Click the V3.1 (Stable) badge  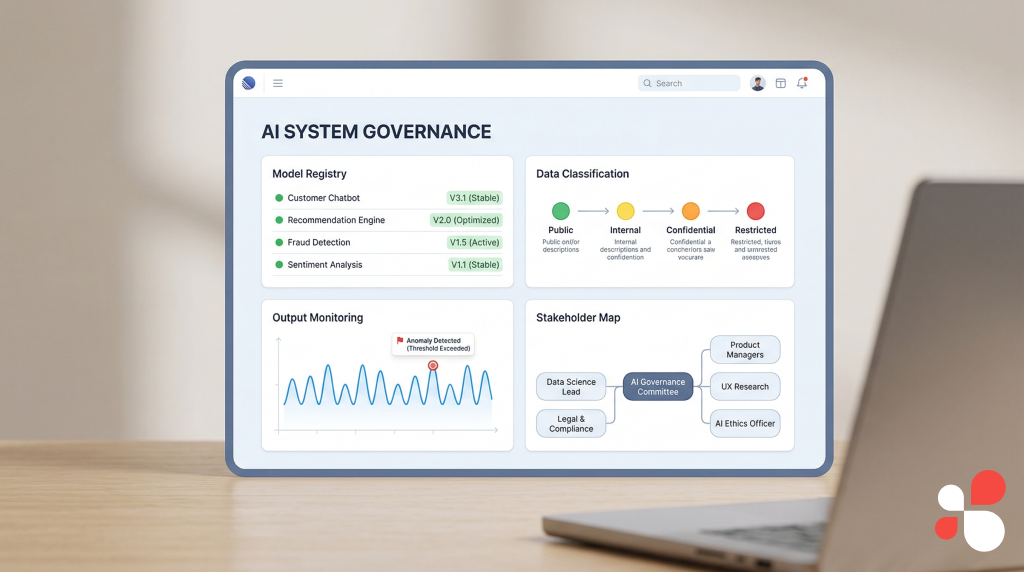(x=474, y=198)
